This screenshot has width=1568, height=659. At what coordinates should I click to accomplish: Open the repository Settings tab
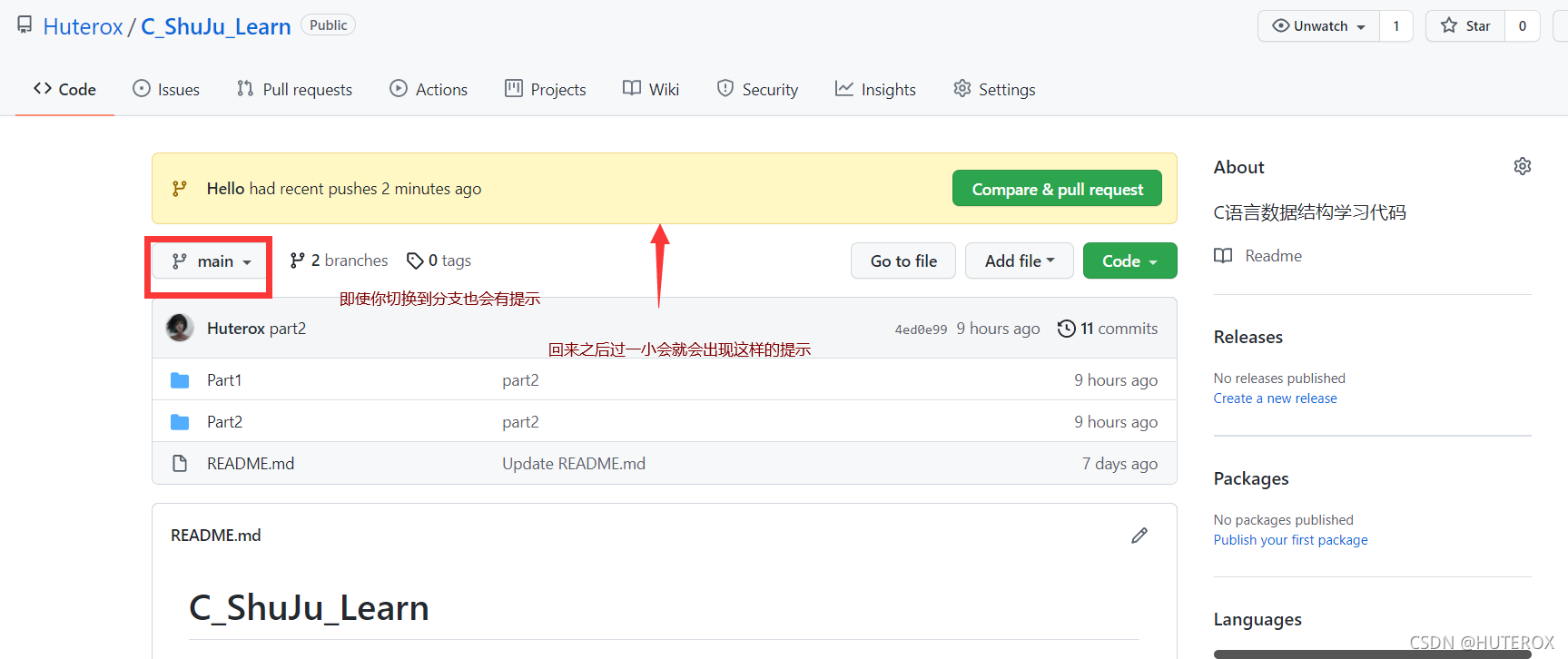point(994,89)
